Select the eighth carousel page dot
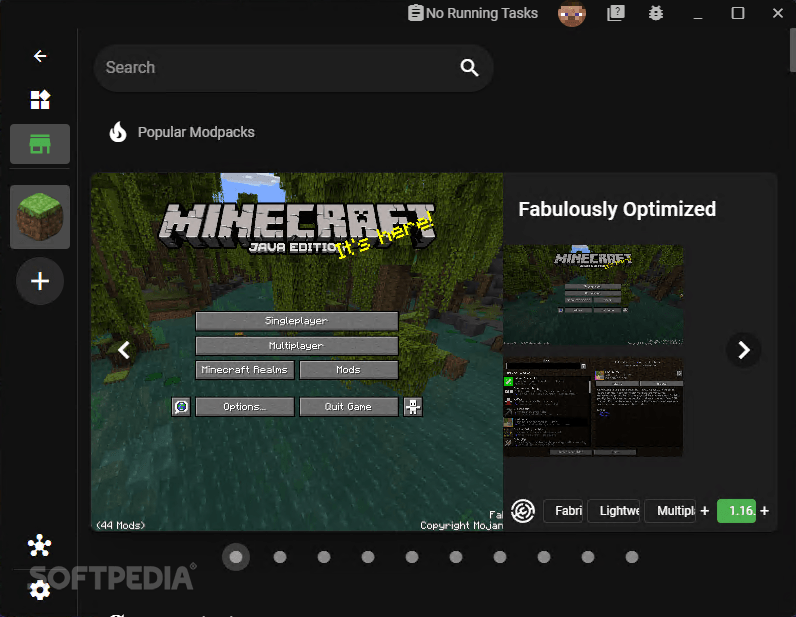This screenshot has height=617, width=796. point(544,557)
